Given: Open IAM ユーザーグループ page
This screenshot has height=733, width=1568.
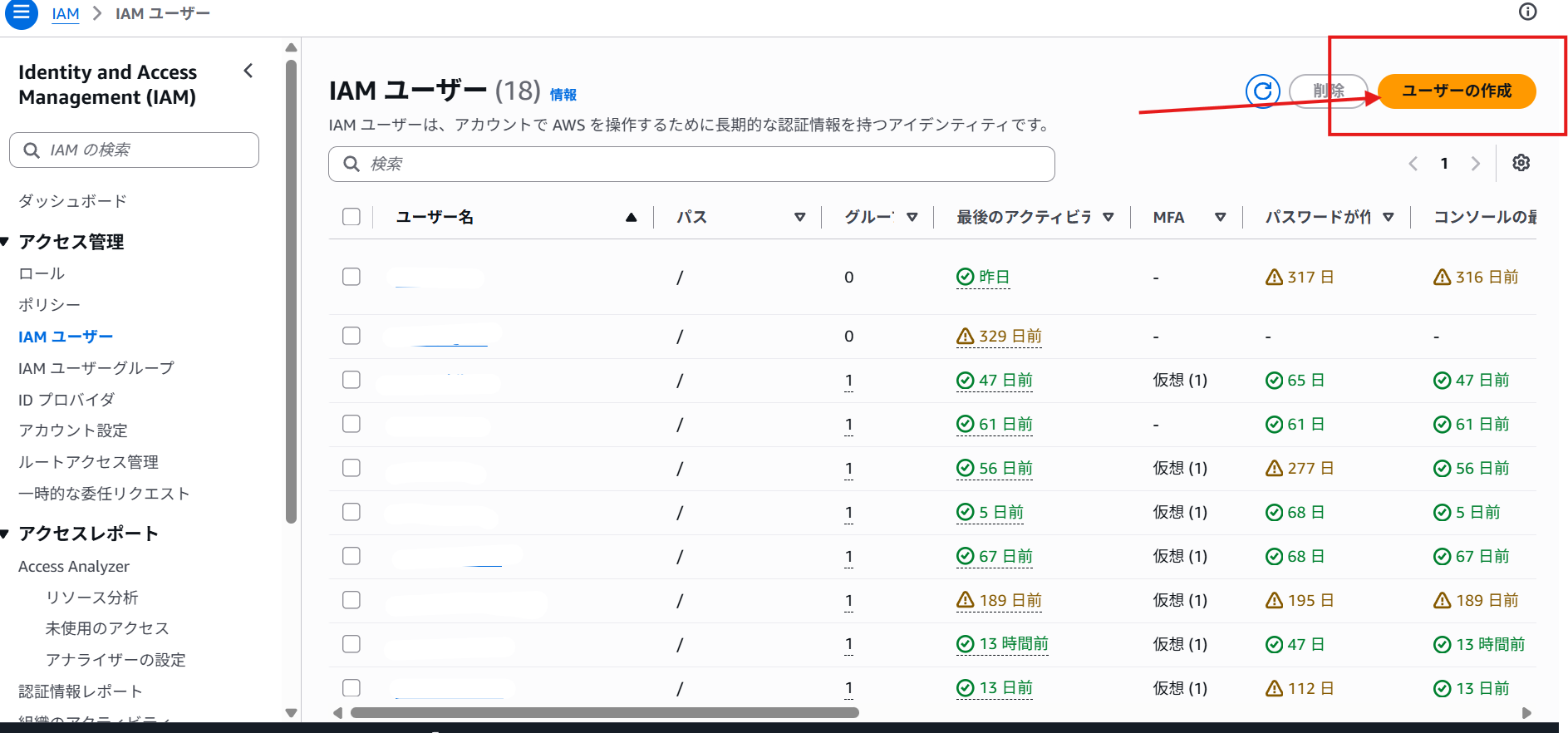Looking at the screenshot, I should coord(96,368).
